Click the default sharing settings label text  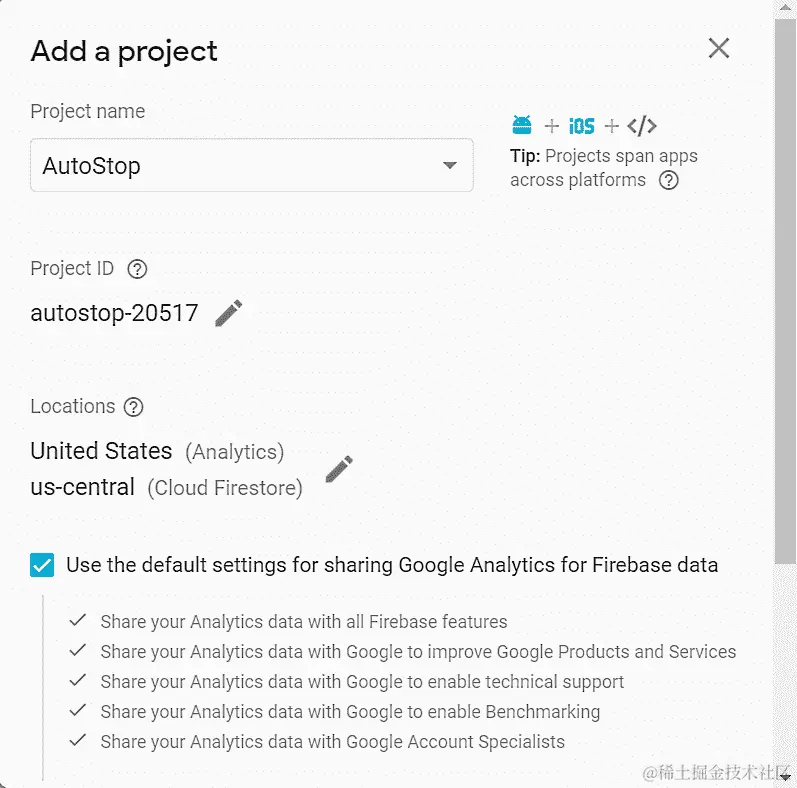392,565
